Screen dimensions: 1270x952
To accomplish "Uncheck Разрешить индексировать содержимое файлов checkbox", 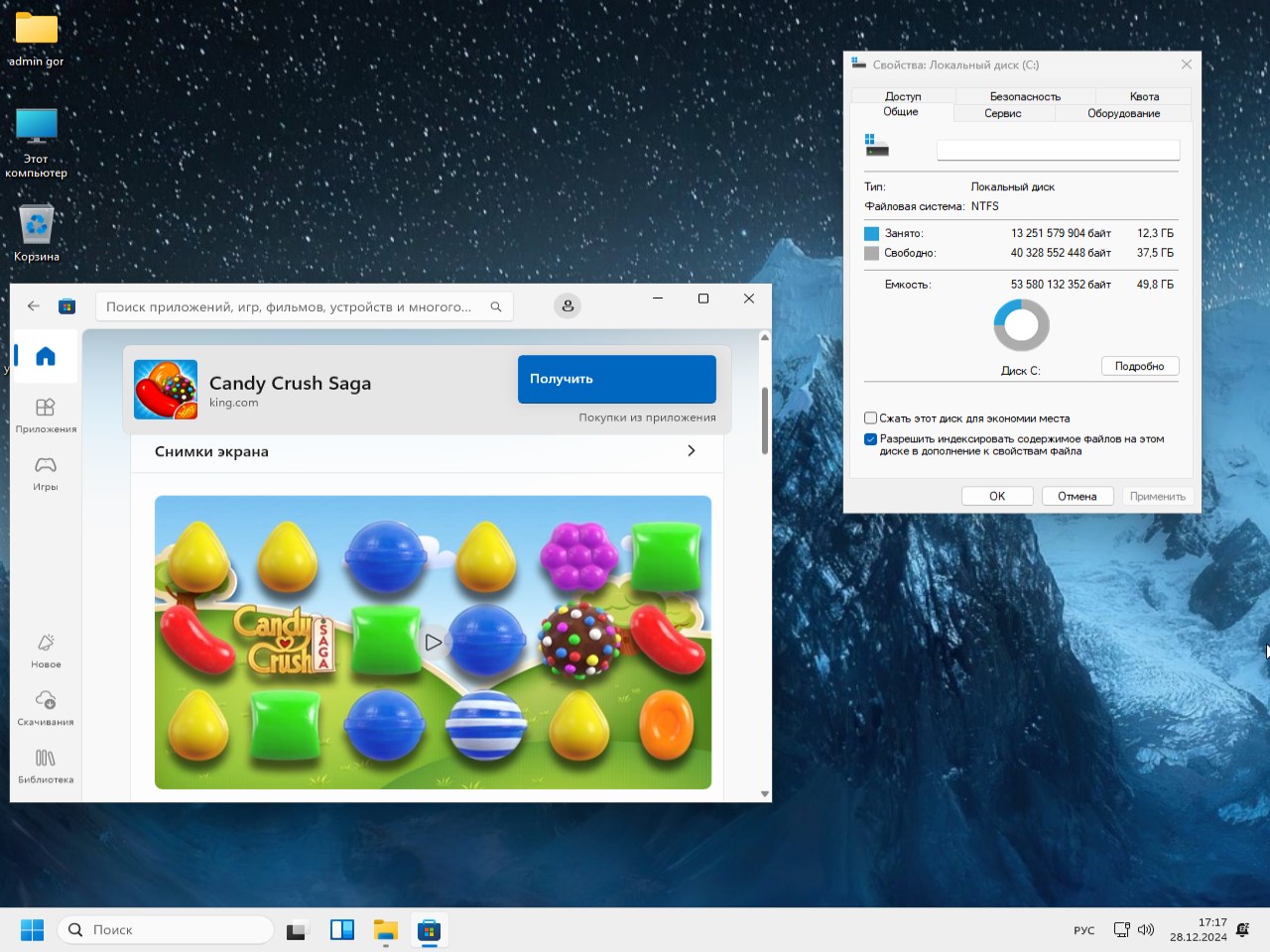I will (x=870, y=439).
